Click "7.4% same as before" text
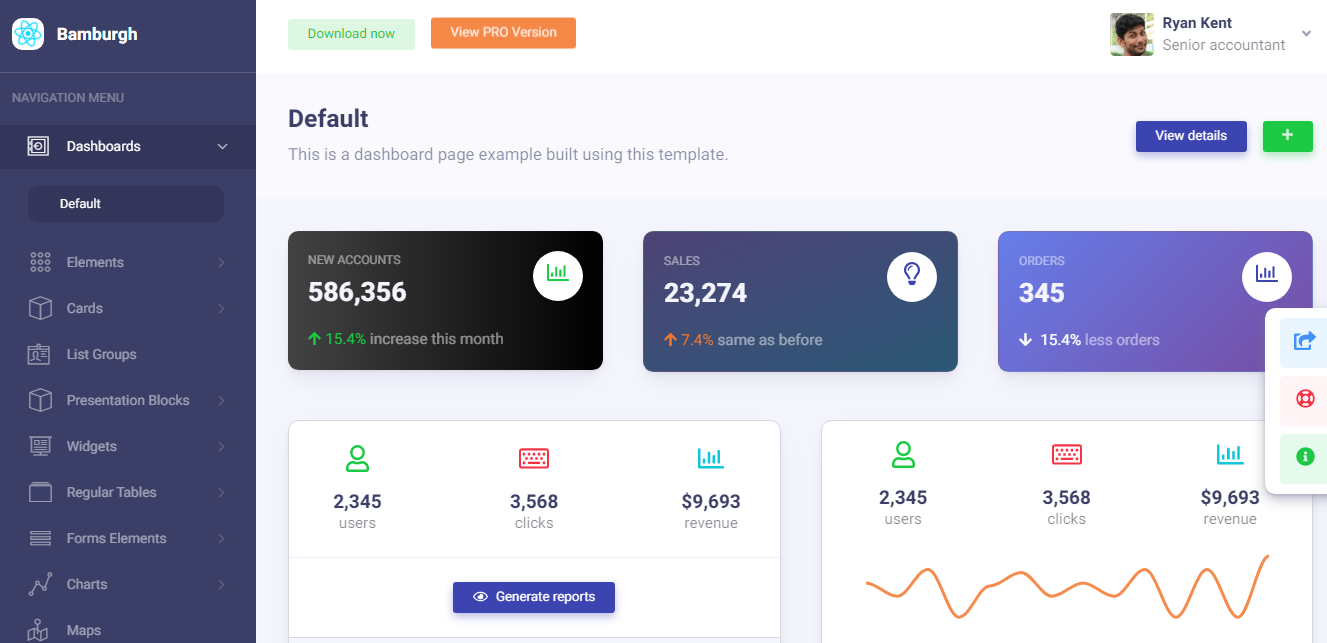Viewport: 1327px width, 643px height. coord(743,340)
